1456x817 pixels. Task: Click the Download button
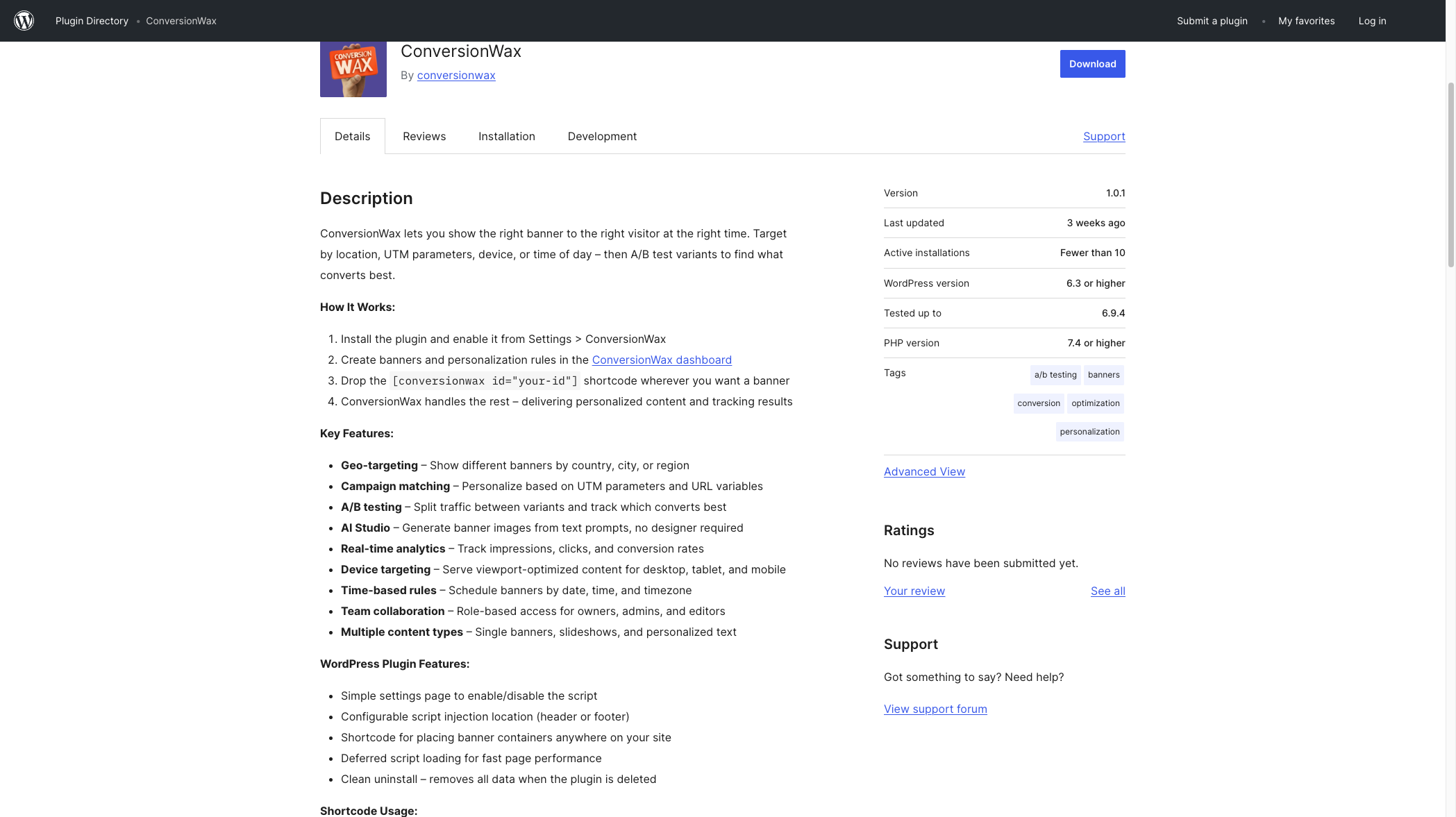1092,63
